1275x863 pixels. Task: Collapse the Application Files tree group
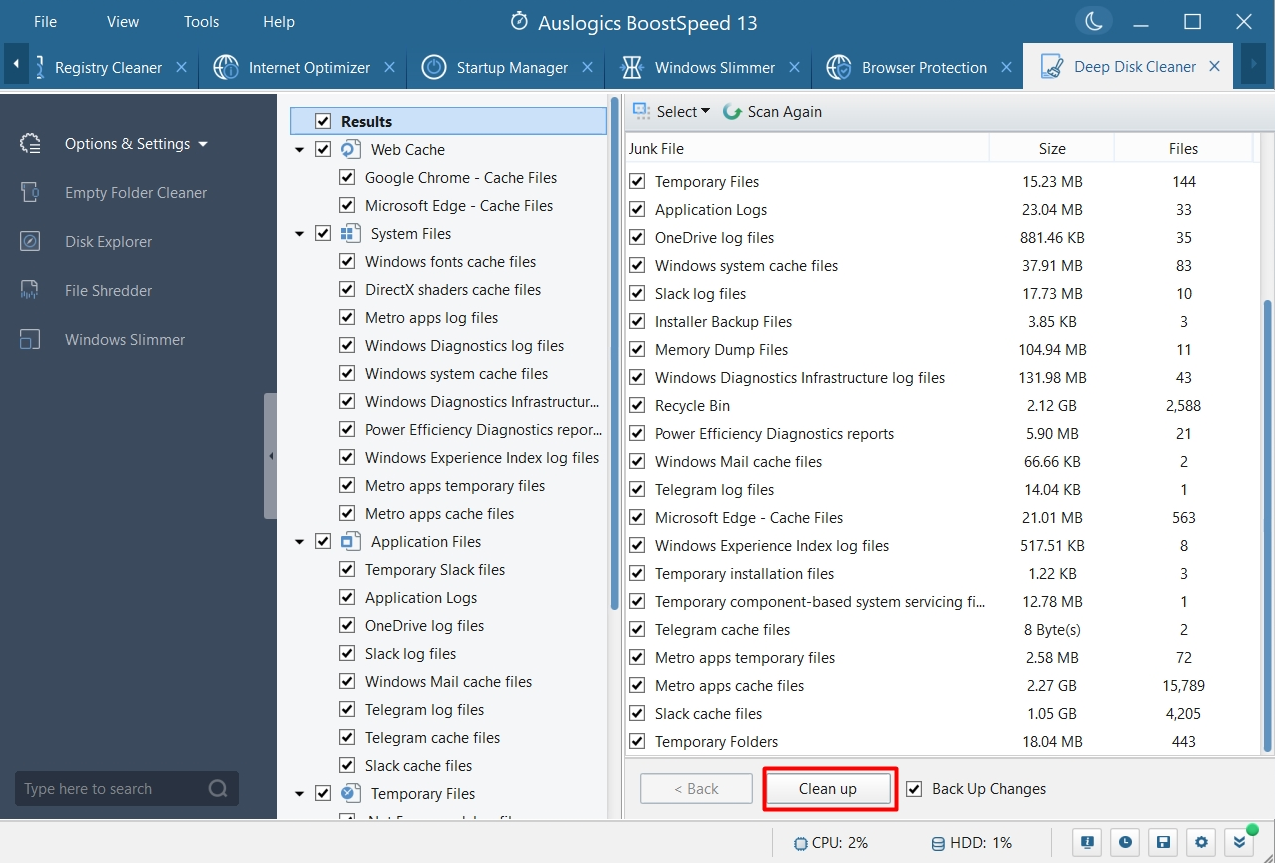299,542
